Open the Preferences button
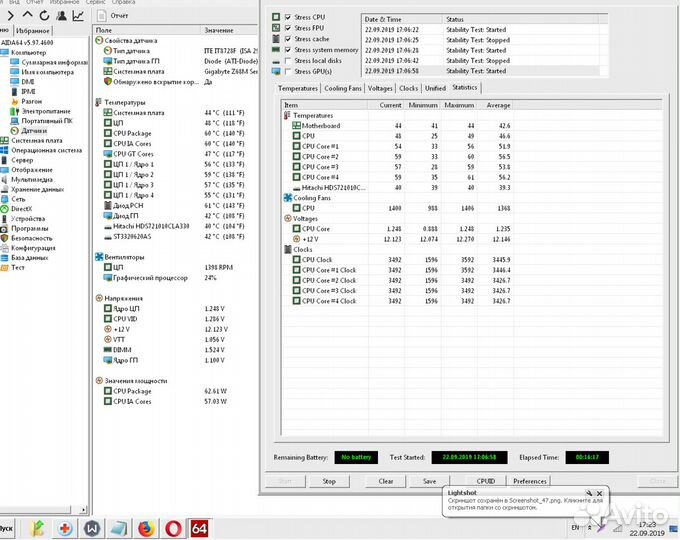The width and height of the screenshot is (680, 540). (530, 481)
